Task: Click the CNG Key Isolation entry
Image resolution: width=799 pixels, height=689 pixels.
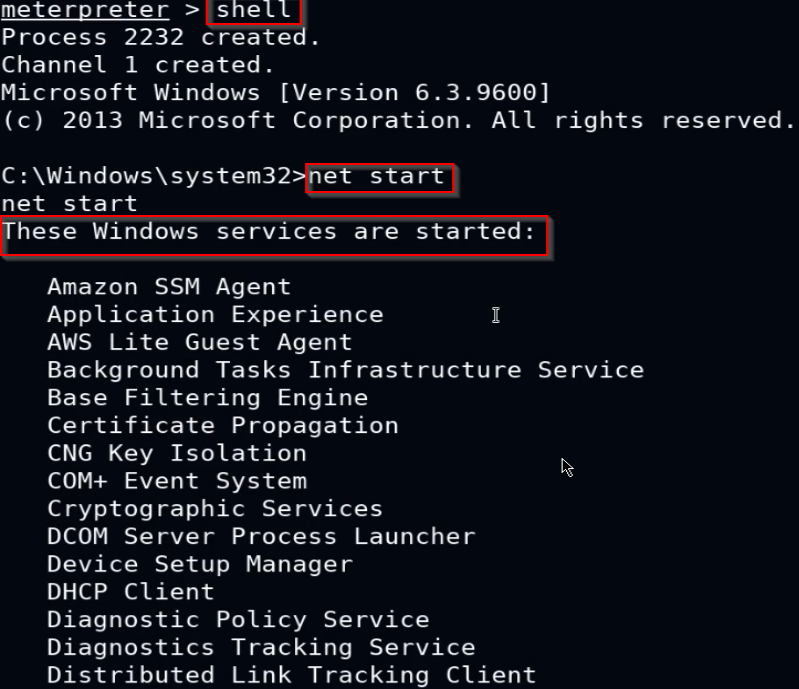Action: (x=177, y=454)
